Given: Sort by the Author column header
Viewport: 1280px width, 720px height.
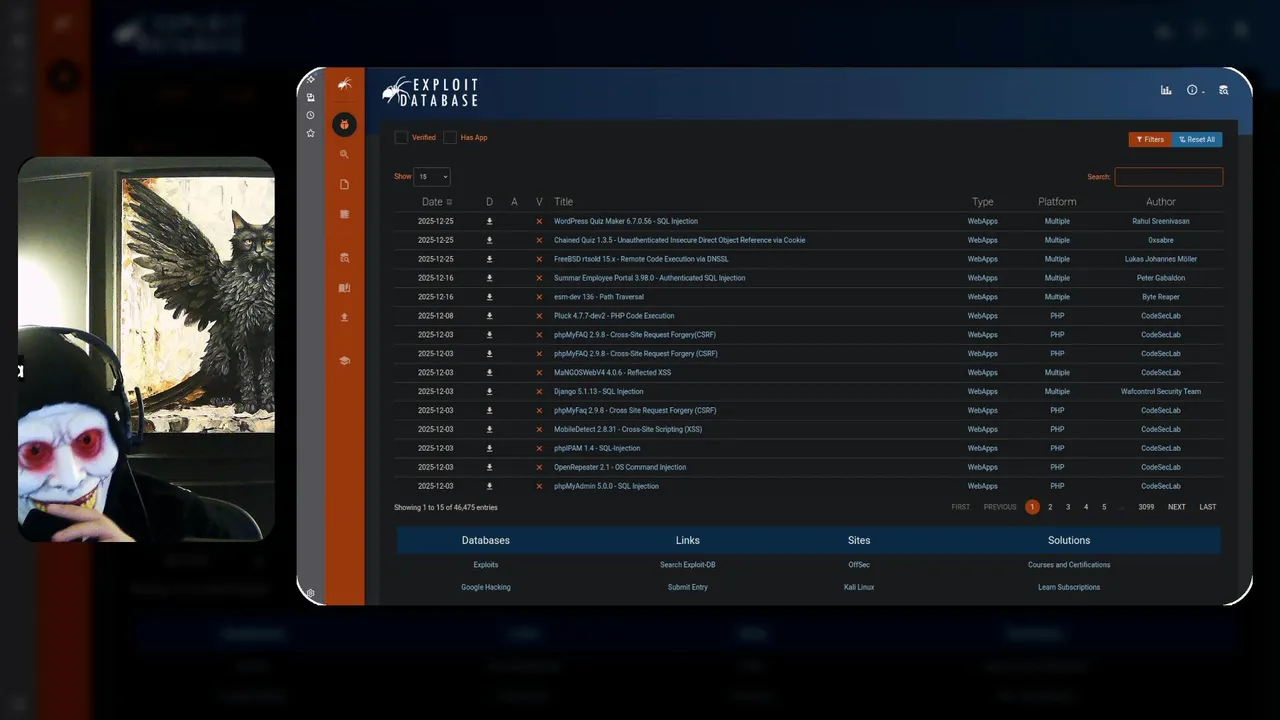Looking at the screenshot, I should (1161, 202).
